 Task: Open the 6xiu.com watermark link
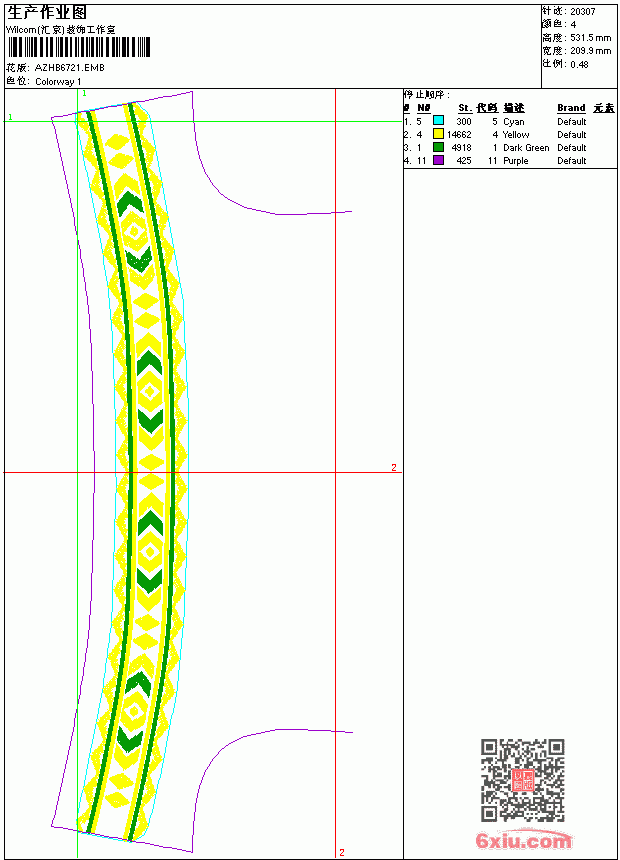pos(523,840)
